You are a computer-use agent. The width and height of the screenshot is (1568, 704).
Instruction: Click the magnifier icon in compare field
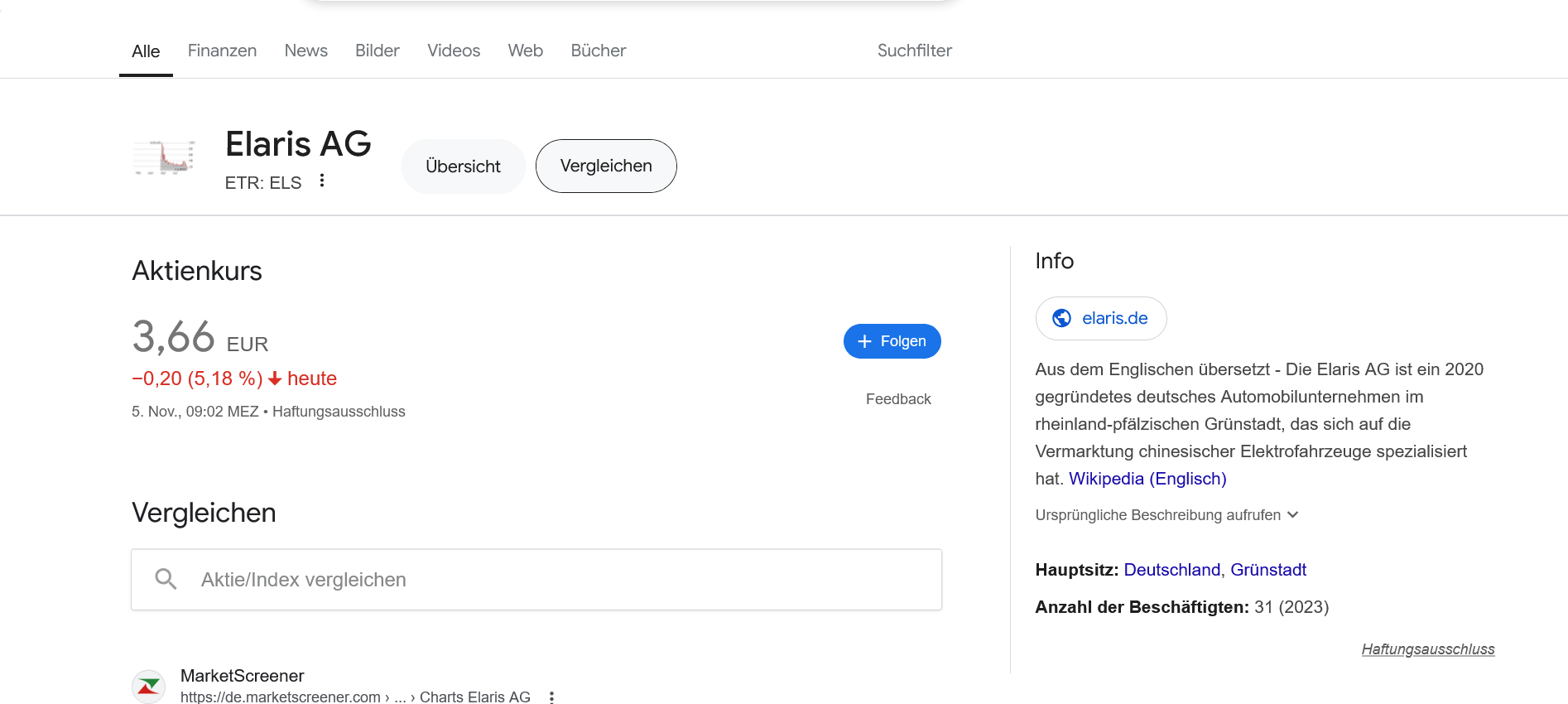point(166,579)
